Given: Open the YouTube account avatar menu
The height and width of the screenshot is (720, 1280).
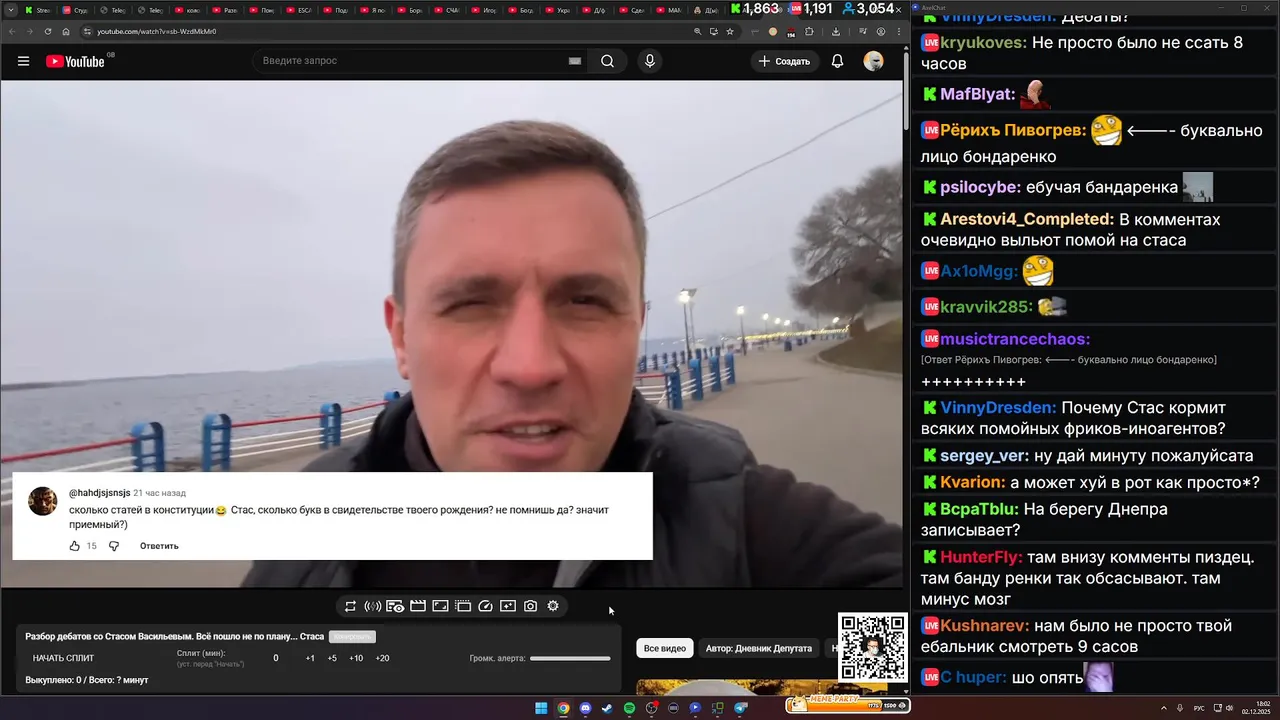Looking at the screenshot, I should pyautogui.click(x=874, y=61).
